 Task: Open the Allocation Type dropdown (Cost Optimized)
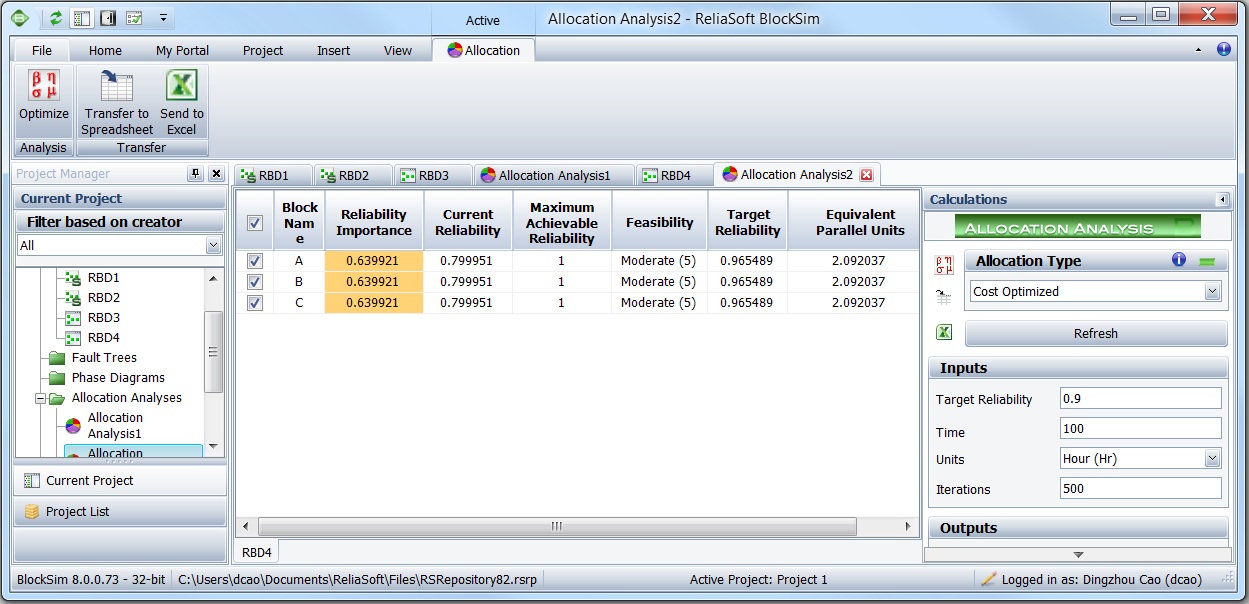pyautogui.click(x=1212, y=292)
